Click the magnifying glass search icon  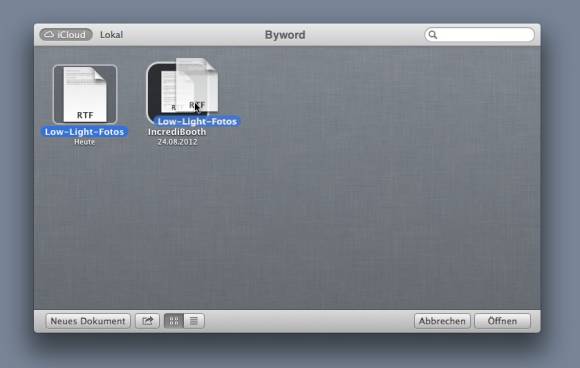point(432,35)
